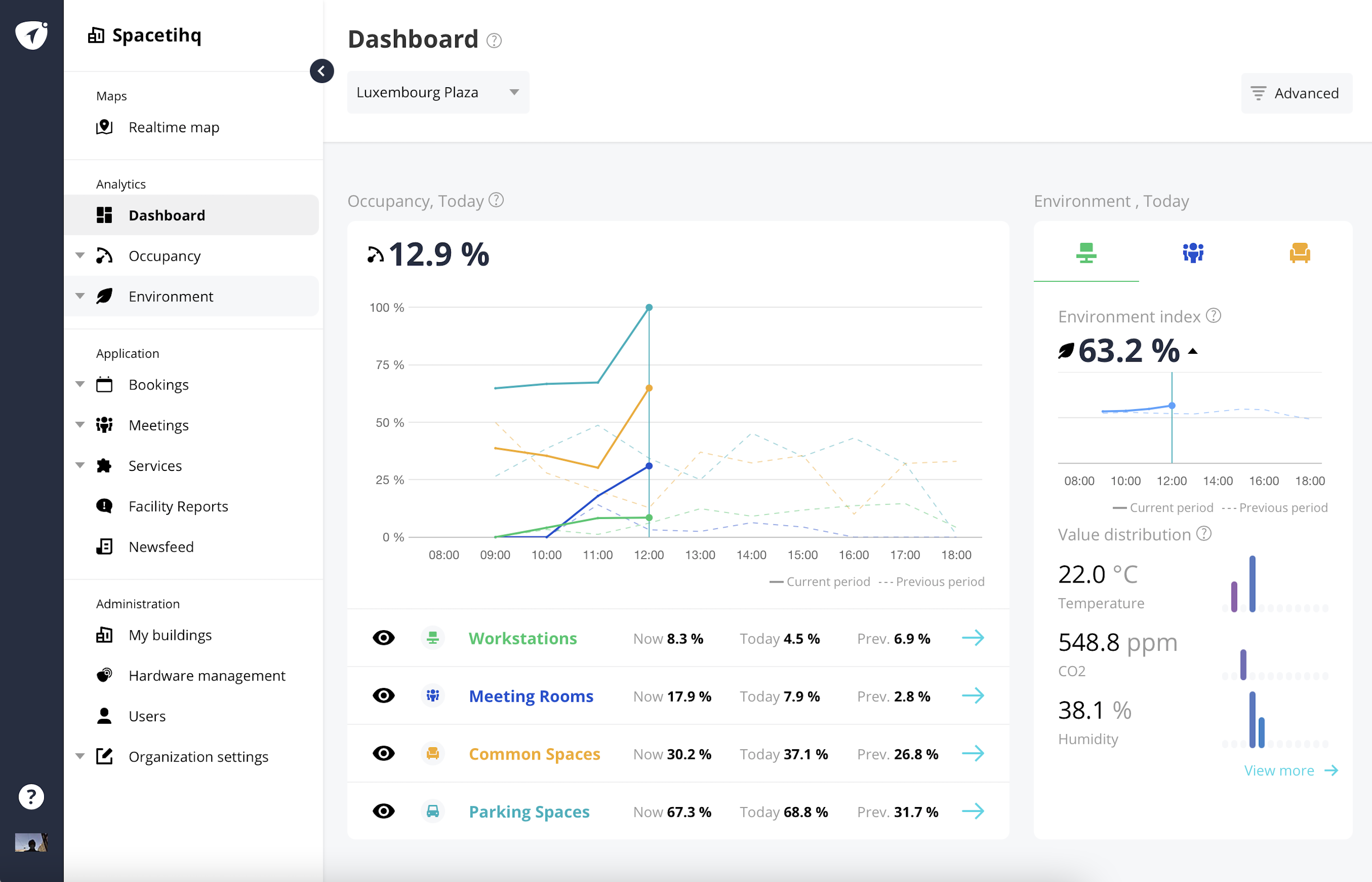Click the My buildings building icon
Image resolution: width=1372 pixels, height=882 pixels.
coord(104,635)
